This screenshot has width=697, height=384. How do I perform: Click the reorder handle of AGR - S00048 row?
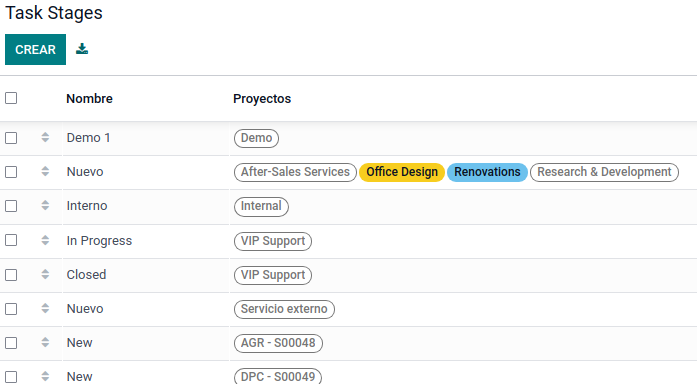pos(45,342)
